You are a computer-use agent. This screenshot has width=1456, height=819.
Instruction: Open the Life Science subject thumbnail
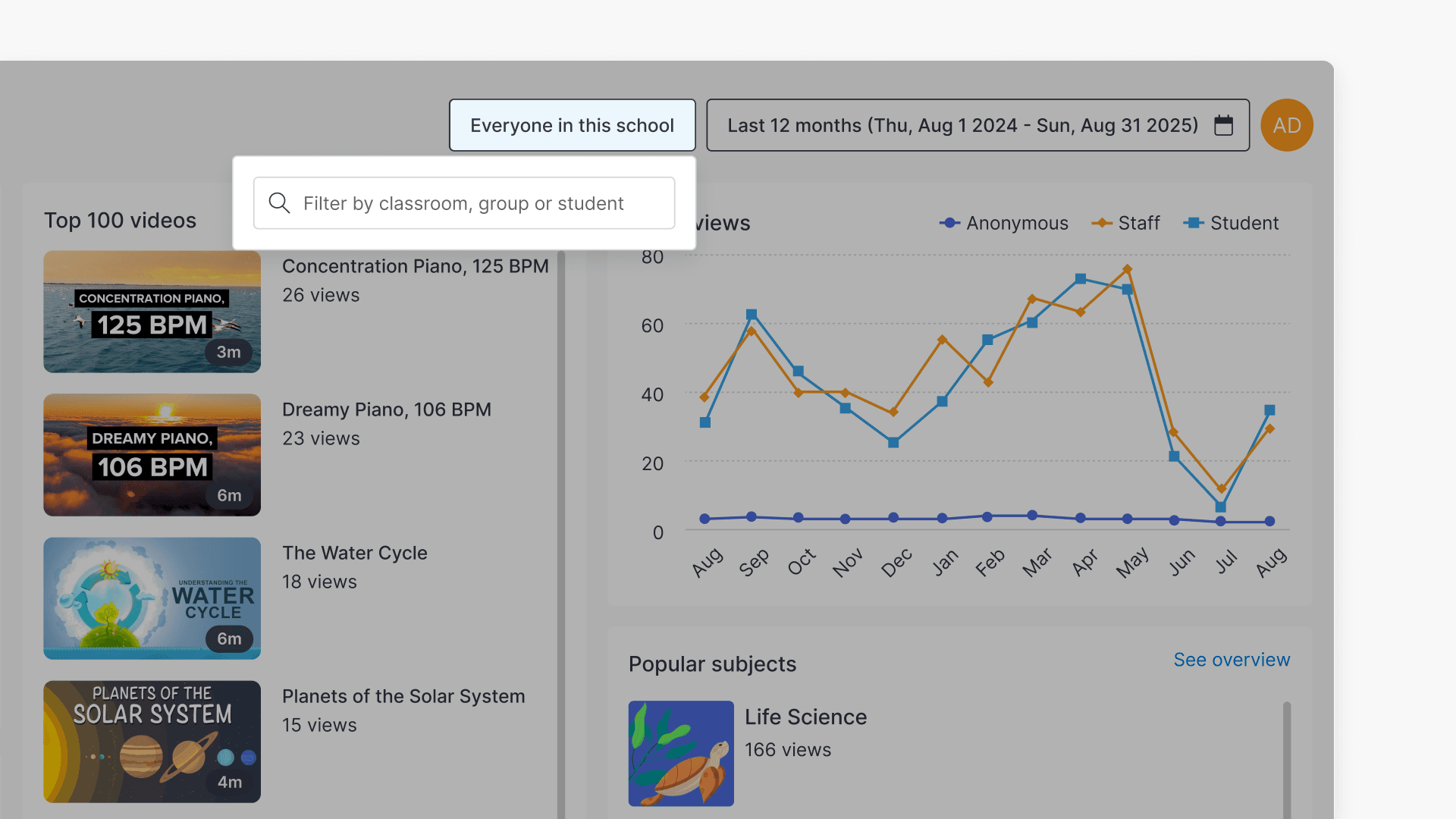681,753
